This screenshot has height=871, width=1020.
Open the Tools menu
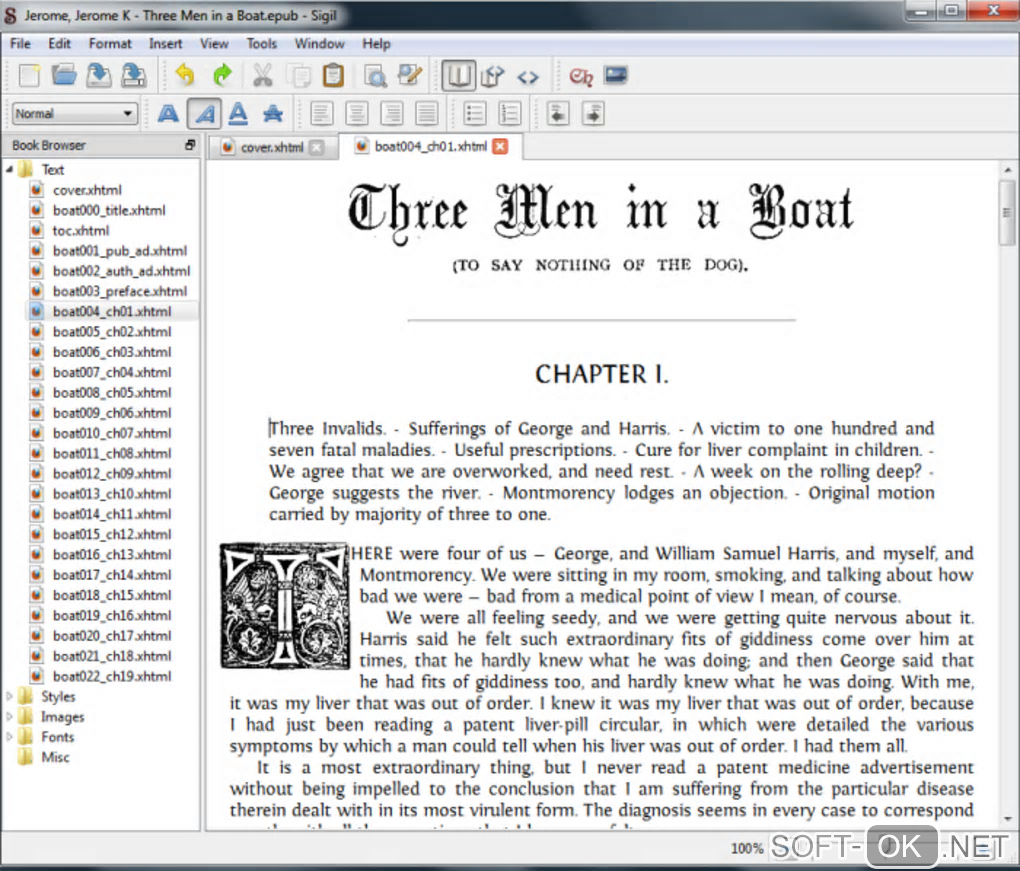(262, 44)
